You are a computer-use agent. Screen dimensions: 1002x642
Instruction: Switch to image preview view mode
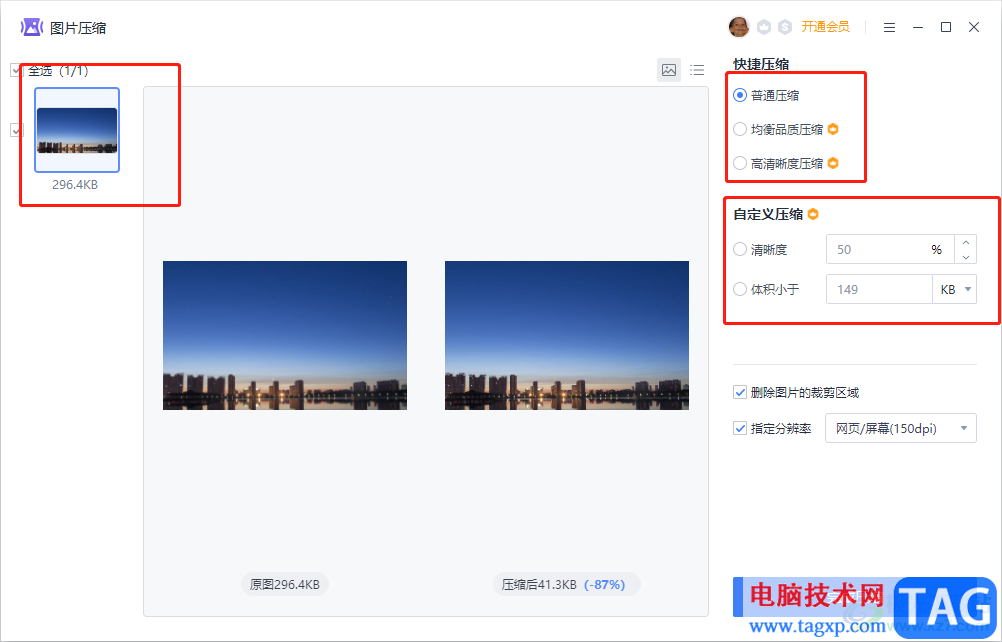(669, 70)
